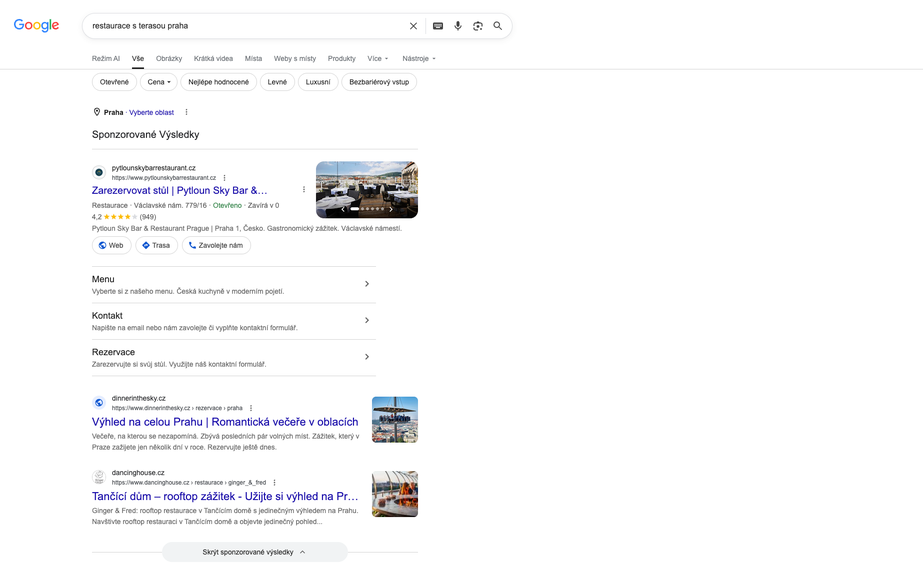Click the Tančící dům rooftop thumbnail
The image size is (923, 574).
pos(395,494)
